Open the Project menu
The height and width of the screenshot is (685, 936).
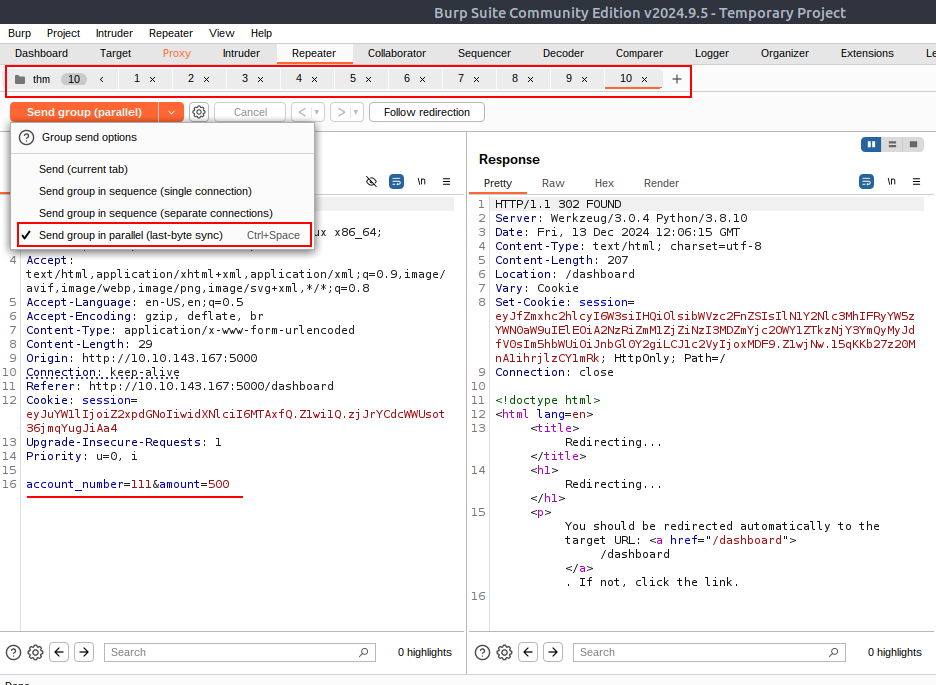point(63,33)
